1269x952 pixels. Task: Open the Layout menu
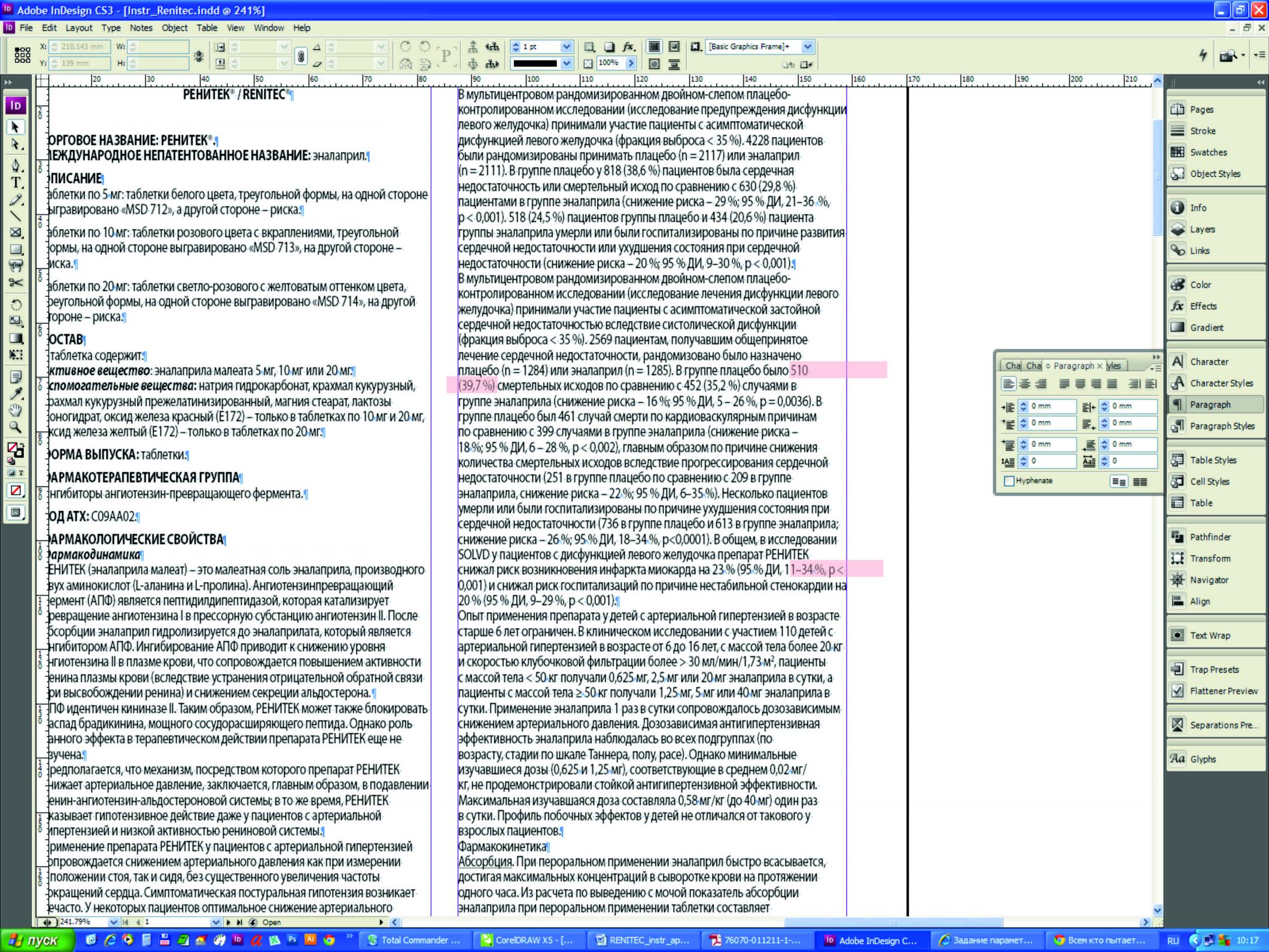[78, 28]
